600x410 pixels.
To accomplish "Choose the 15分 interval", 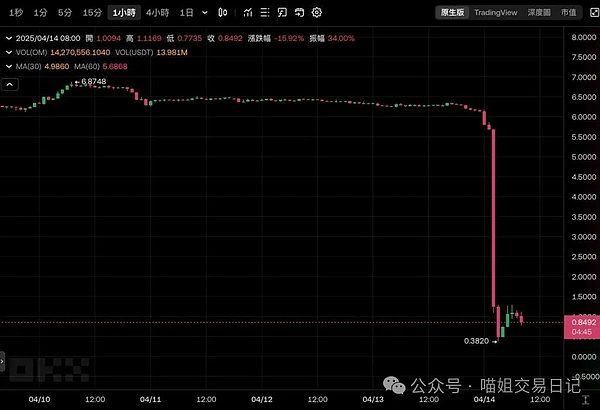I will pyautogui.click(x=92, y=13).
